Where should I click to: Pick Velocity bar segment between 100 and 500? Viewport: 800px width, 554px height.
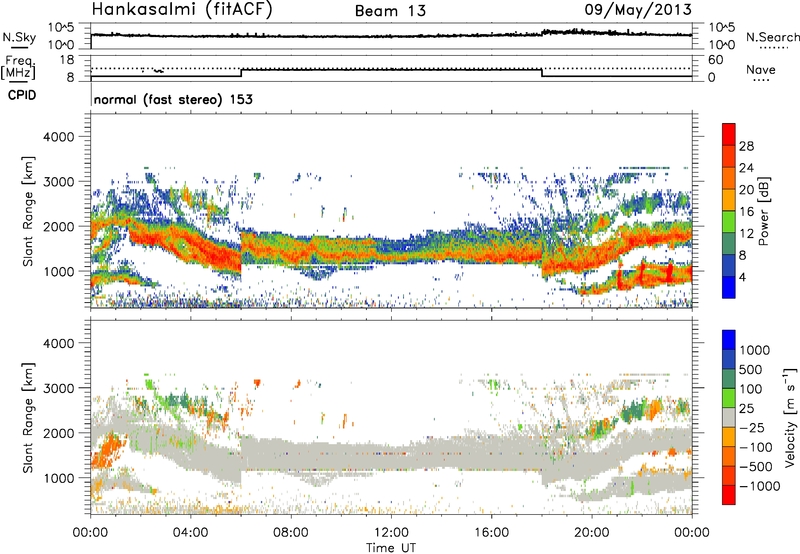click(729, 379)
